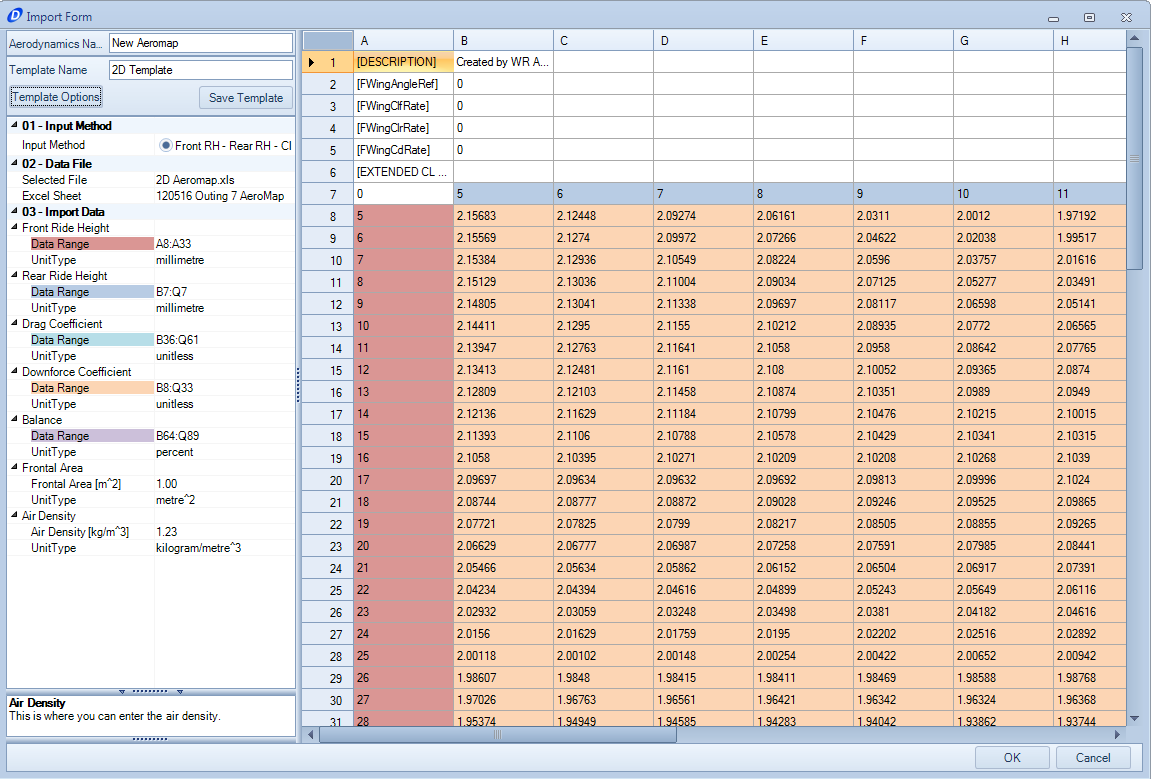Select row 7 header
The image size is (1151, 779).
point(328,194)
